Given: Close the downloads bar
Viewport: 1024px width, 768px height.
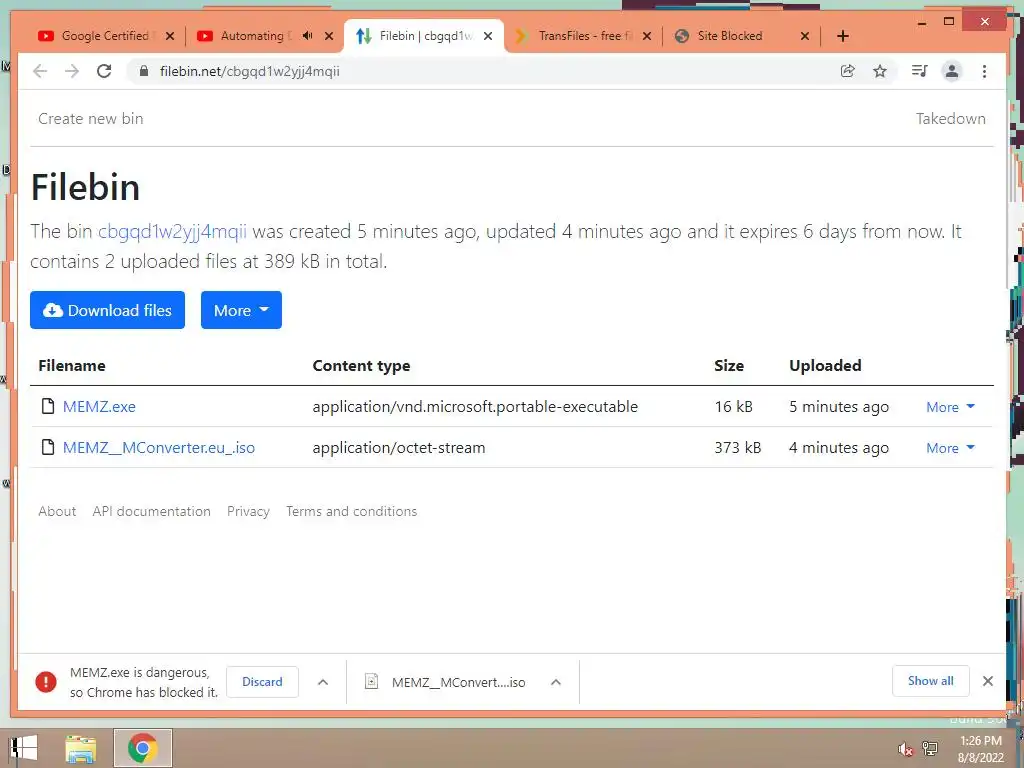Looking at the screenshot, I should [988, 681].
